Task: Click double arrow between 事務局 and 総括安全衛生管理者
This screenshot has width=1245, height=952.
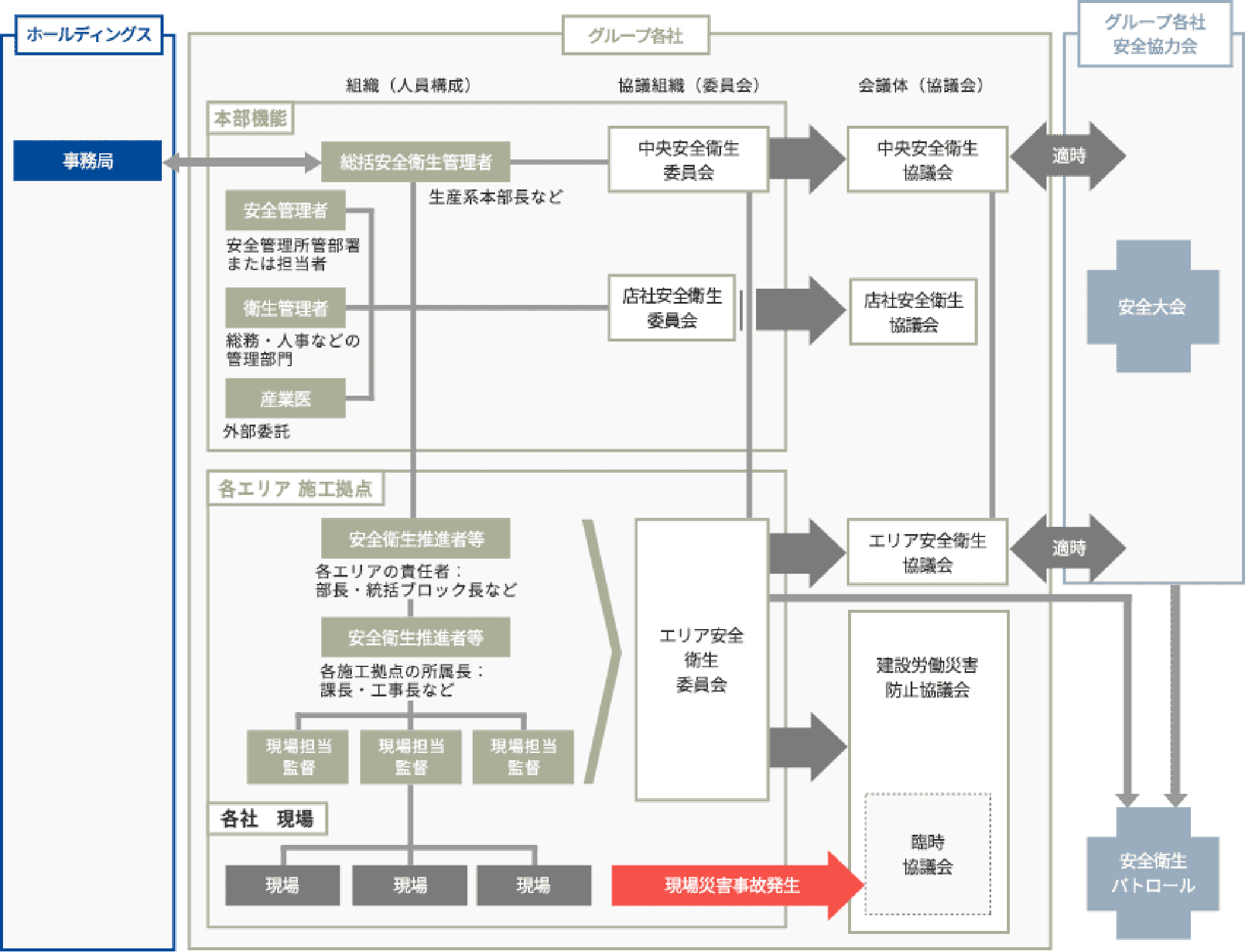Action: tap(242, 162)
